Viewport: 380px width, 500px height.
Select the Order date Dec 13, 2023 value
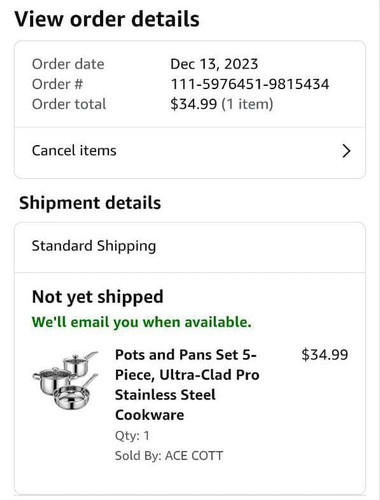(214, 64)
